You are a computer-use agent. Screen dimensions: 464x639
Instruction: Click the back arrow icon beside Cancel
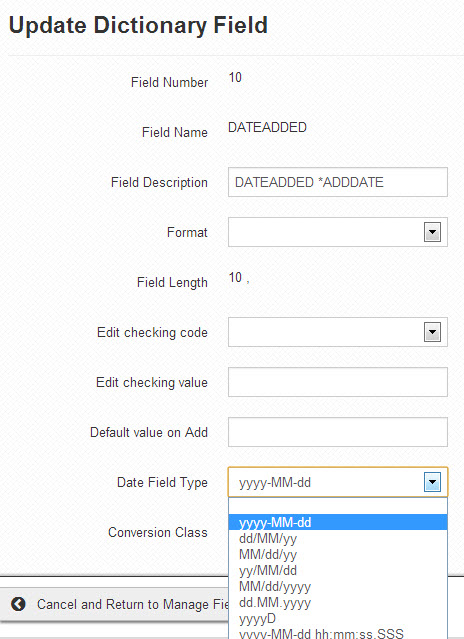pyautogui.click(x=18, y=604)
